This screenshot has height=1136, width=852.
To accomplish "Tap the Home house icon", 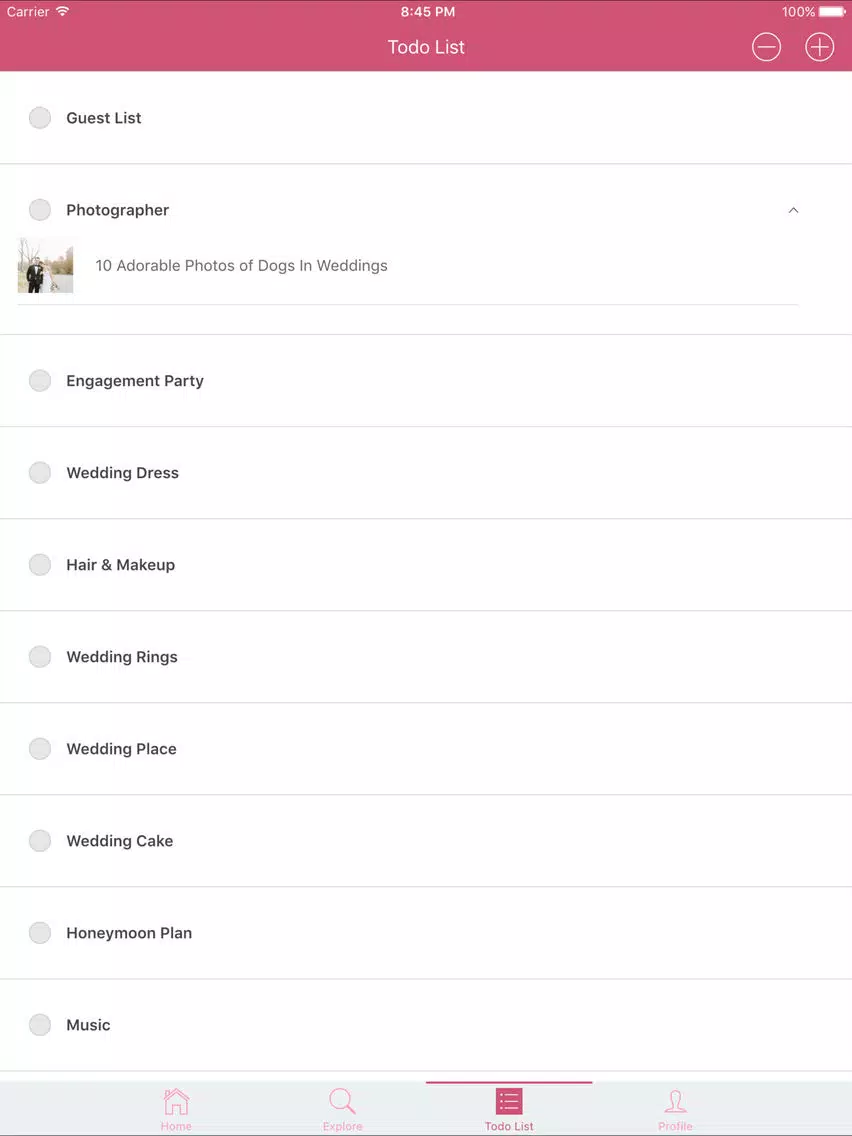I will (176, 1102).
